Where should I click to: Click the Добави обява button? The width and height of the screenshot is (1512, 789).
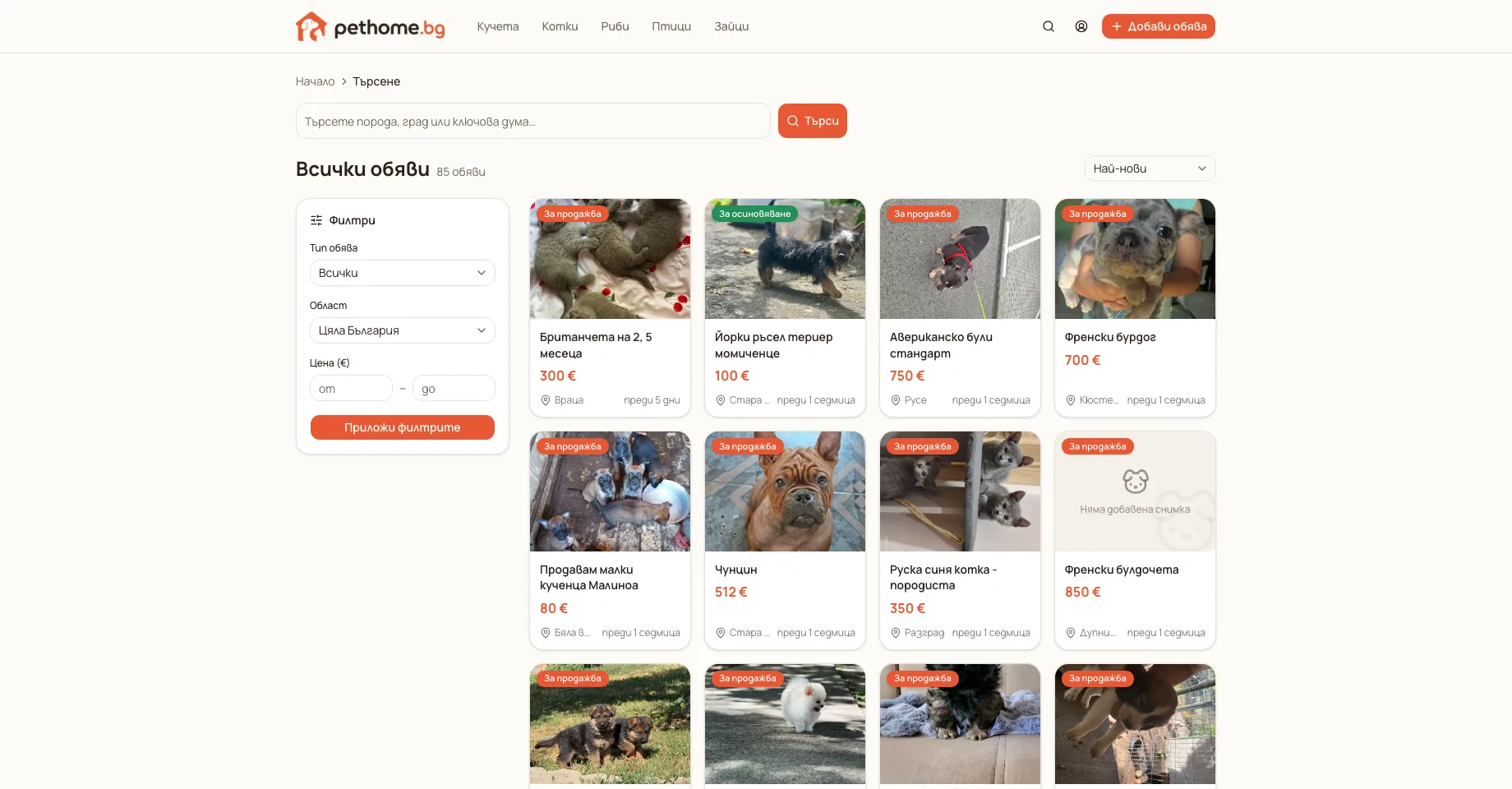click(x=1159, y=26)
